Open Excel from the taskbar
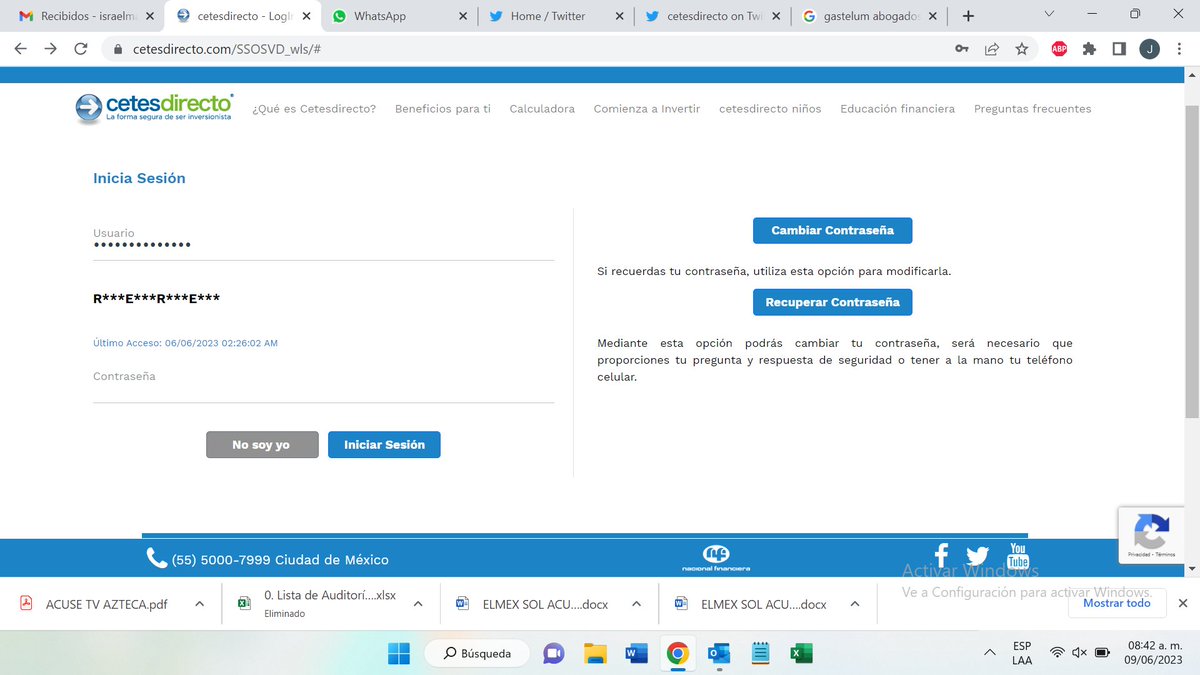The height and width of the screenshot is (675, 1200). coord(800,654)
